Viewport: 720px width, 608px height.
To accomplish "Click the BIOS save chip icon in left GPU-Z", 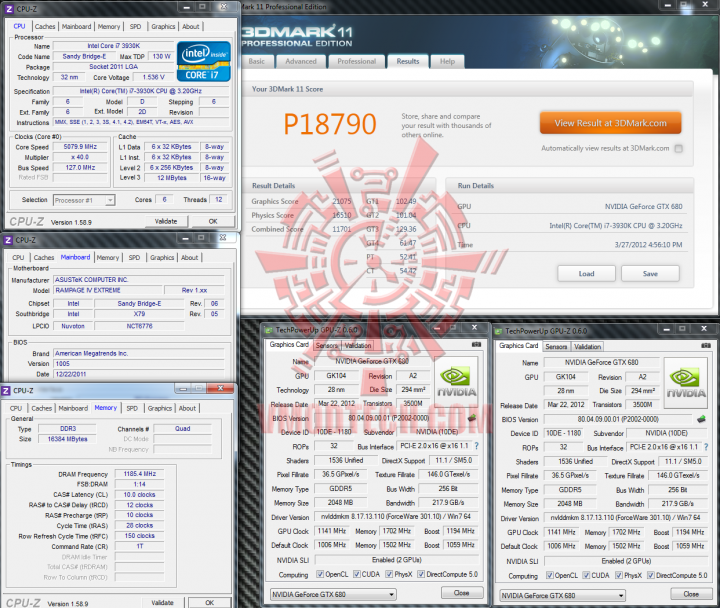I will 472,418.
